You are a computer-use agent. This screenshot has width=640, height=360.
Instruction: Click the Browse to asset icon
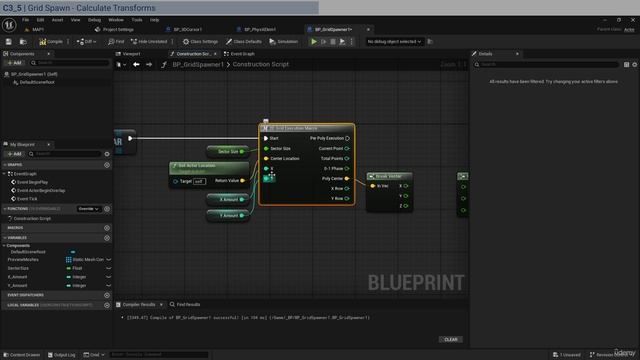[x=23, y=42]
